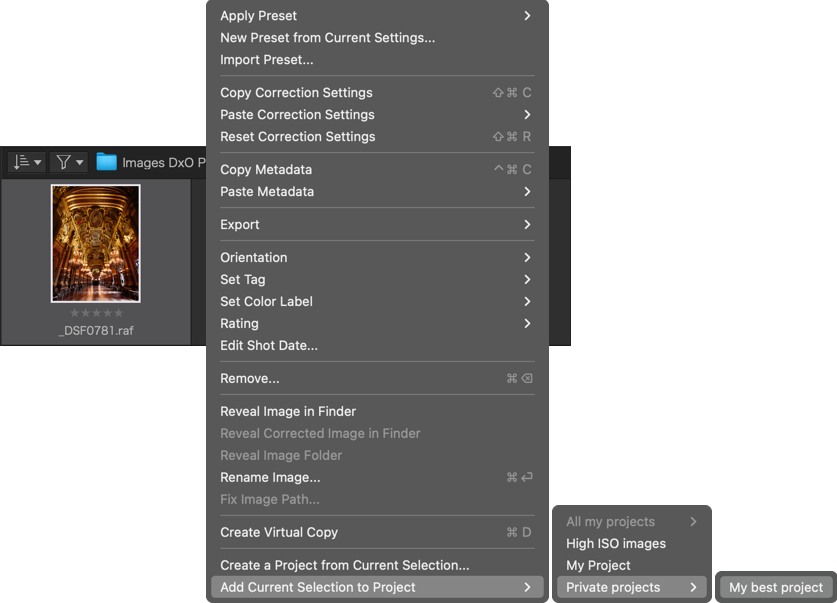837x603 pixels.
Task: Select the _DSF0781.raf thumbnail
Action: pos(96,243)
